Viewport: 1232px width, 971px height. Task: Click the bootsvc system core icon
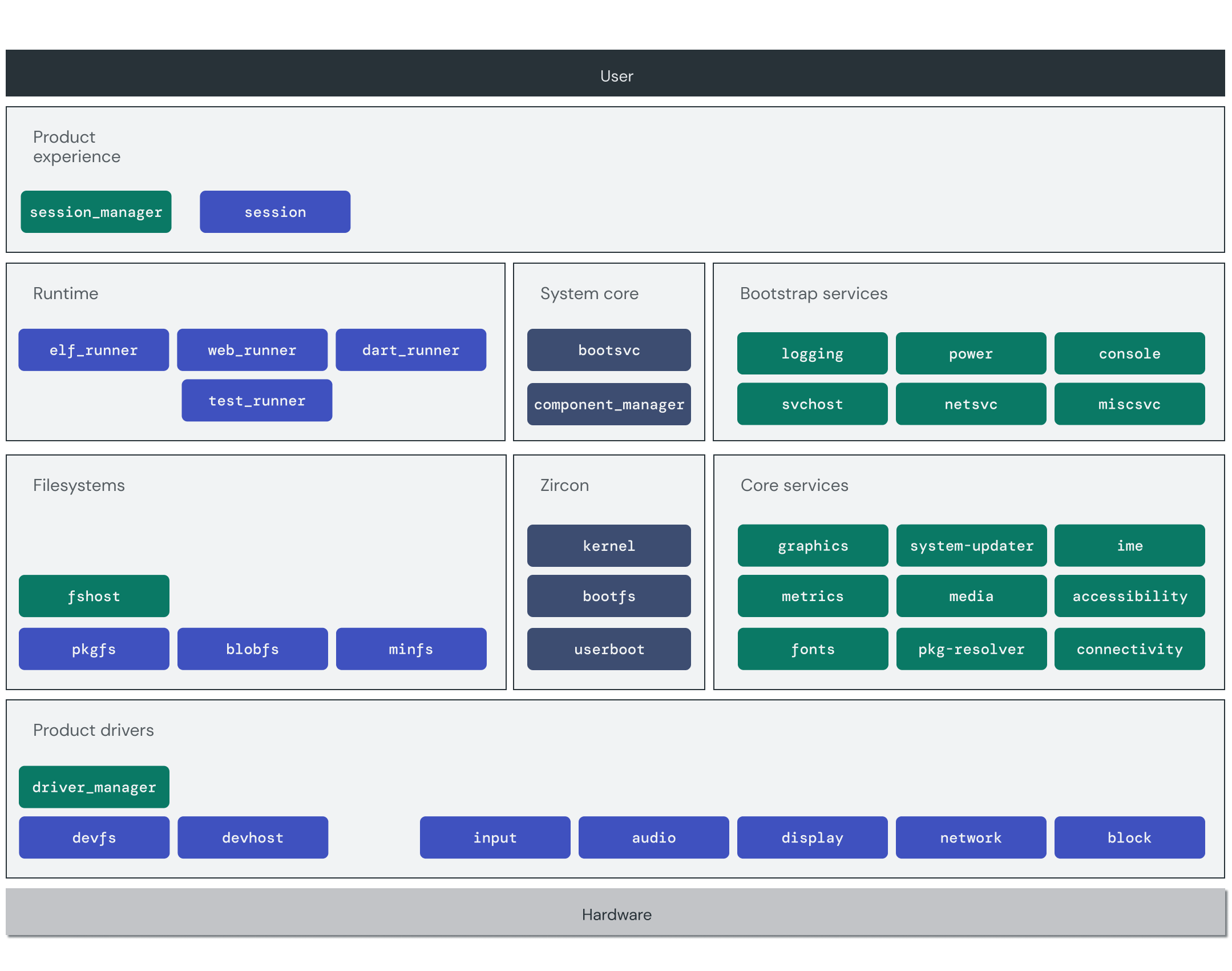[609, 350]
